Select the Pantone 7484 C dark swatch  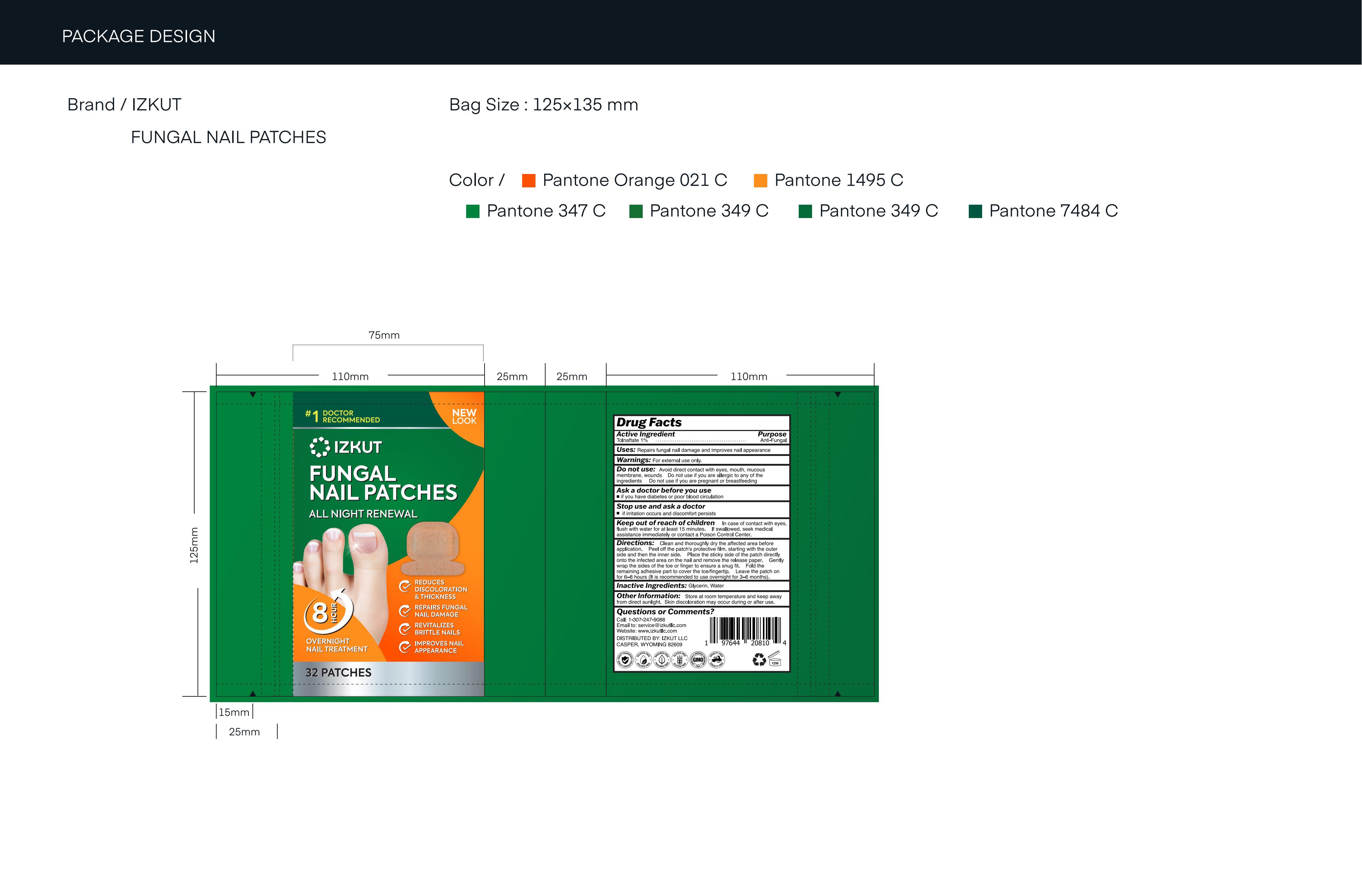(x=975, y=212)
